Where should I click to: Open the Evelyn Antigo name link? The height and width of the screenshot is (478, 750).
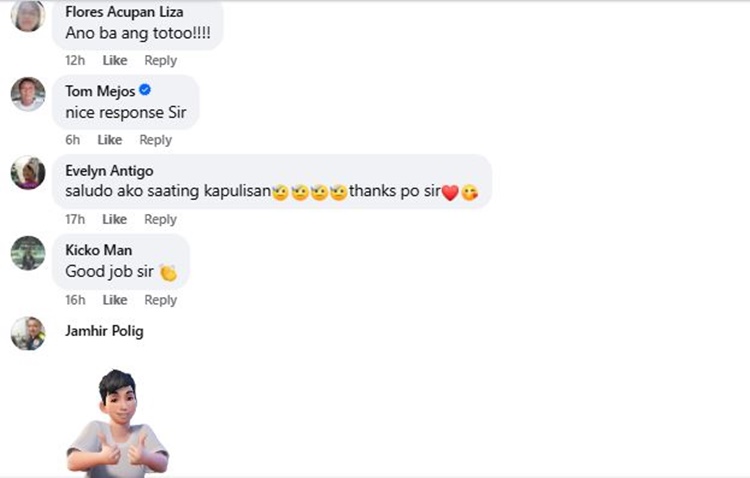pos(110,171)
